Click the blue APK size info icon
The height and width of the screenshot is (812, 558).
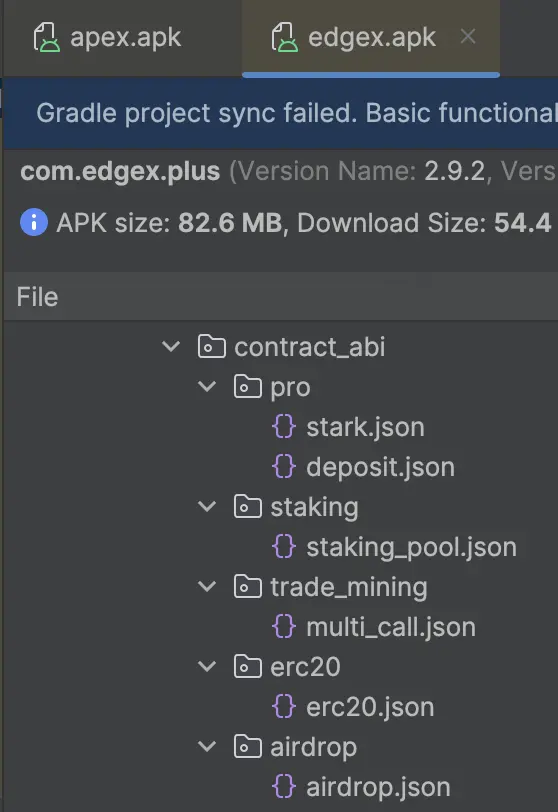tap(34, 223)
